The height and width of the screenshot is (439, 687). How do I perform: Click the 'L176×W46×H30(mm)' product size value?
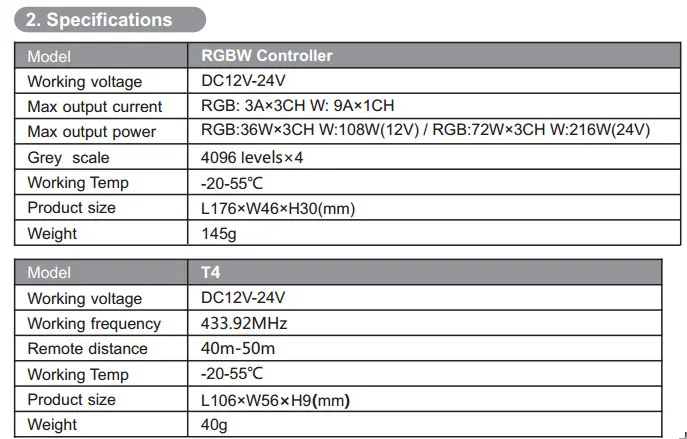pyautogui.click(x=278, y=208)
